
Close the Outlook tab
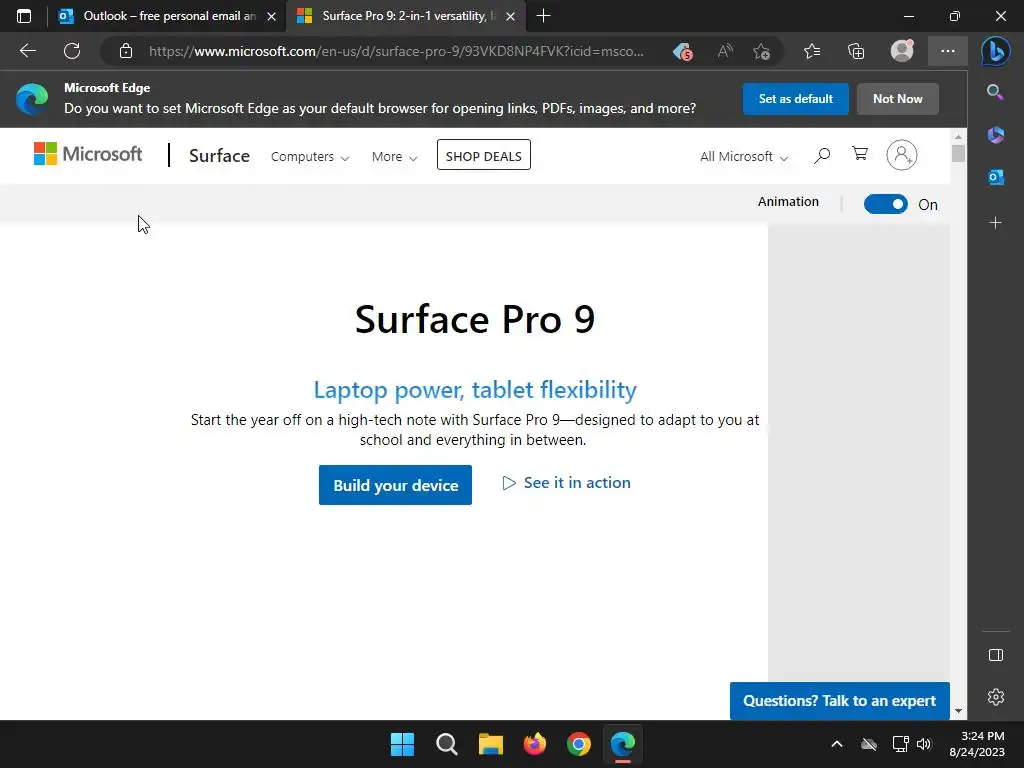[272, 16]
